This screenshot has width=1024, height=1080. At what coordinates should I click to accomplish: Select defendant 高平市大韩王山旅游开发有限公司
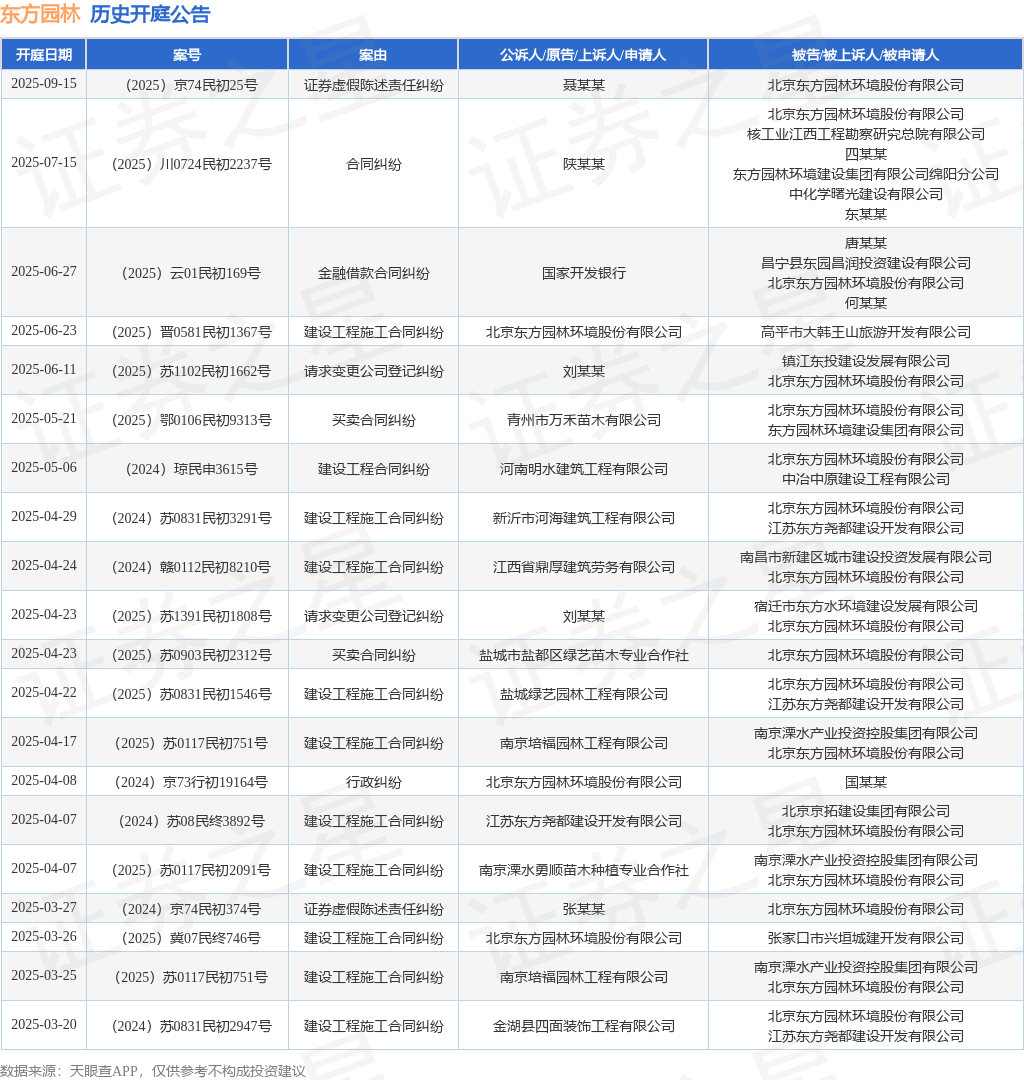pyautogui.click(x=866, y=333)
